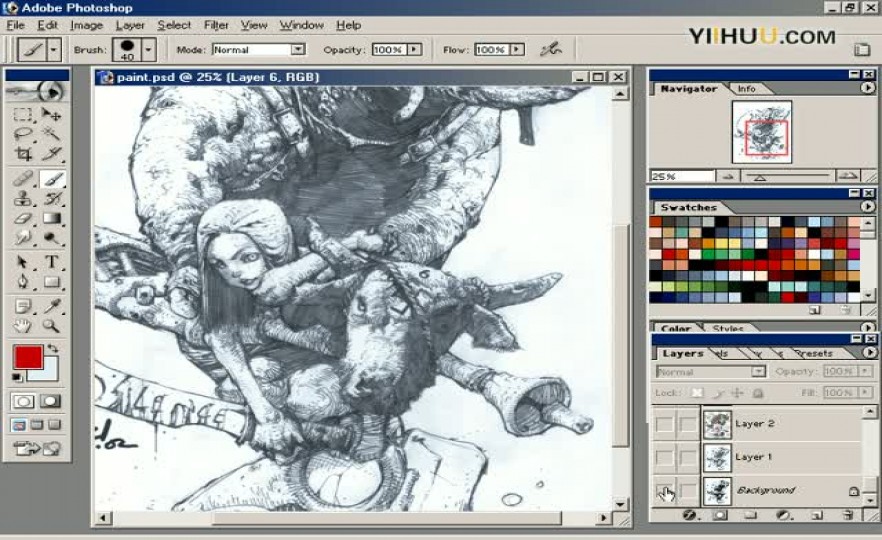Select the Healing Brush tool
882x540 pixels.
point(23,179)
